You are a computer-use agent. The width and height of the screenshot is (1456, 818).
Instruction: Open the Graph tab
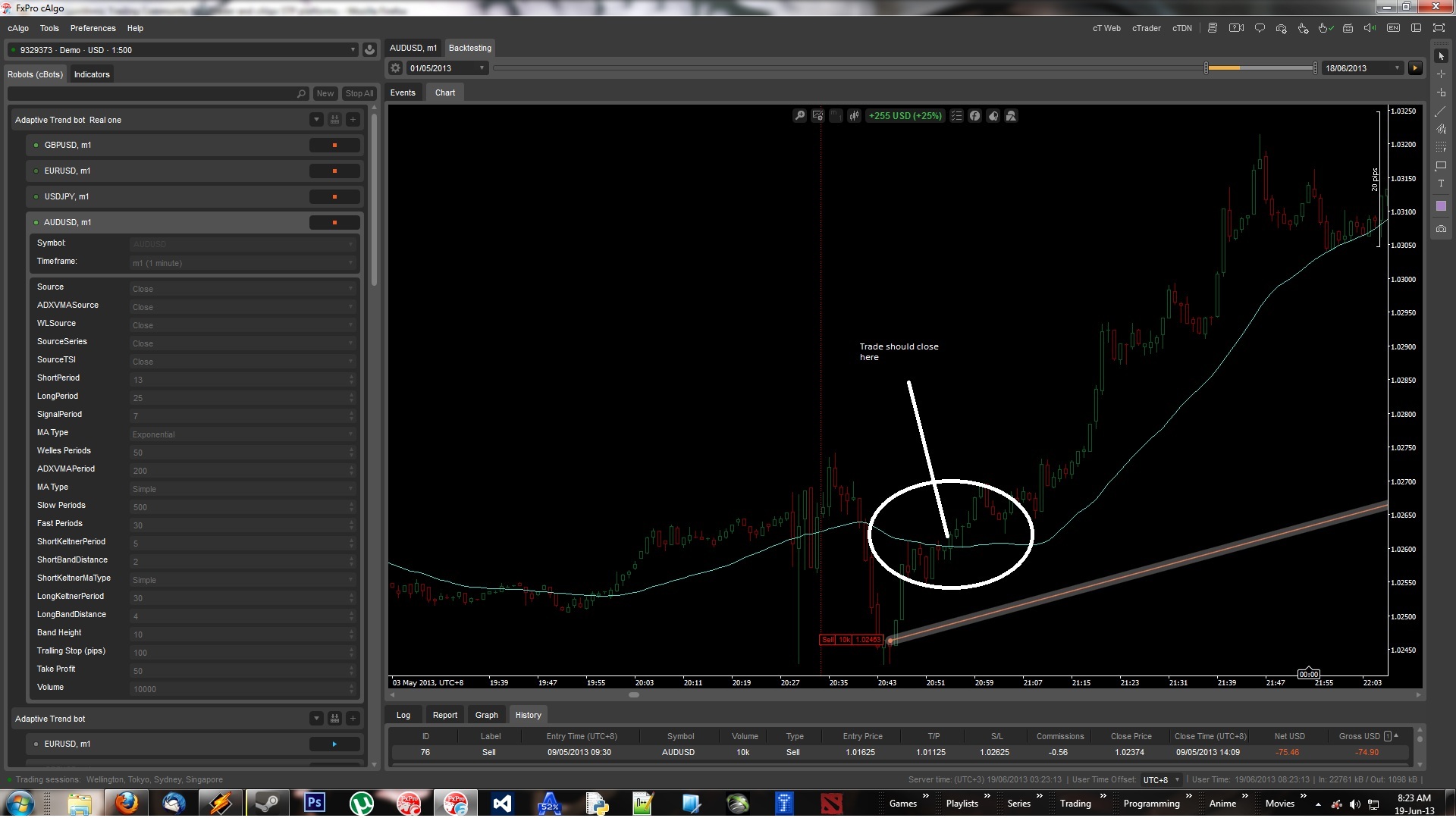pos(487,715)
